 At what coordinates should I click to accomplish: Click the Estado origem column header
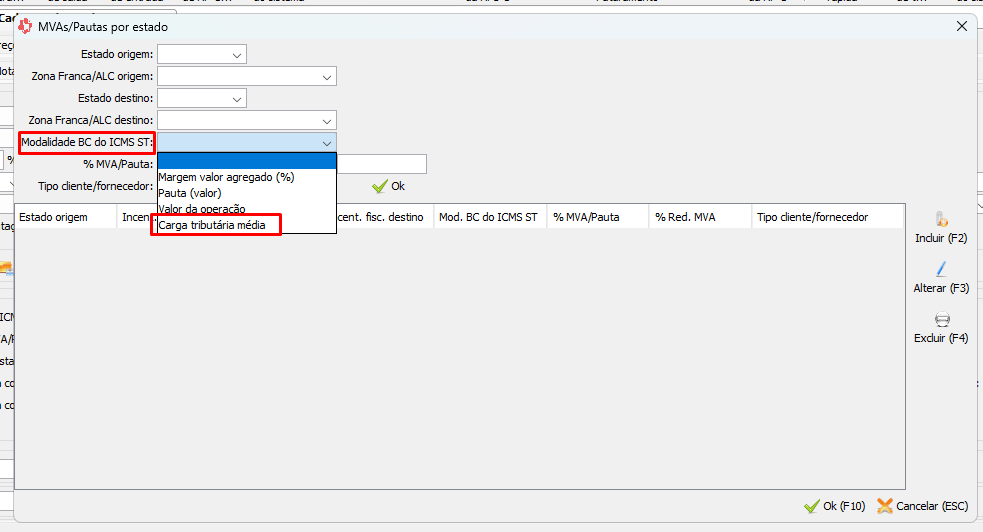(66, 217)
